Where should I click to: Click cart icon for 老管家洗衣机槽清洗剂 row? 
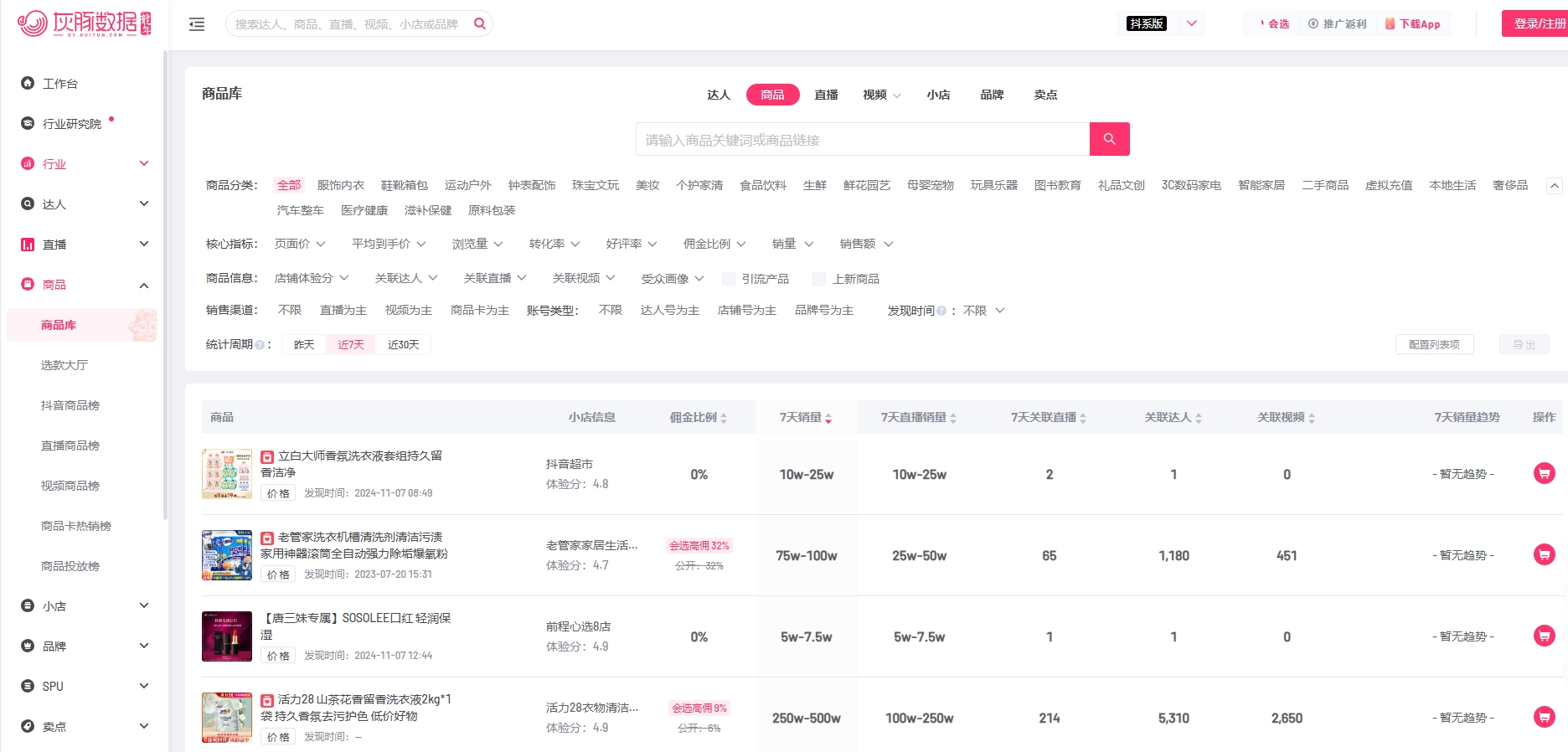click(x=1544, y=554)
